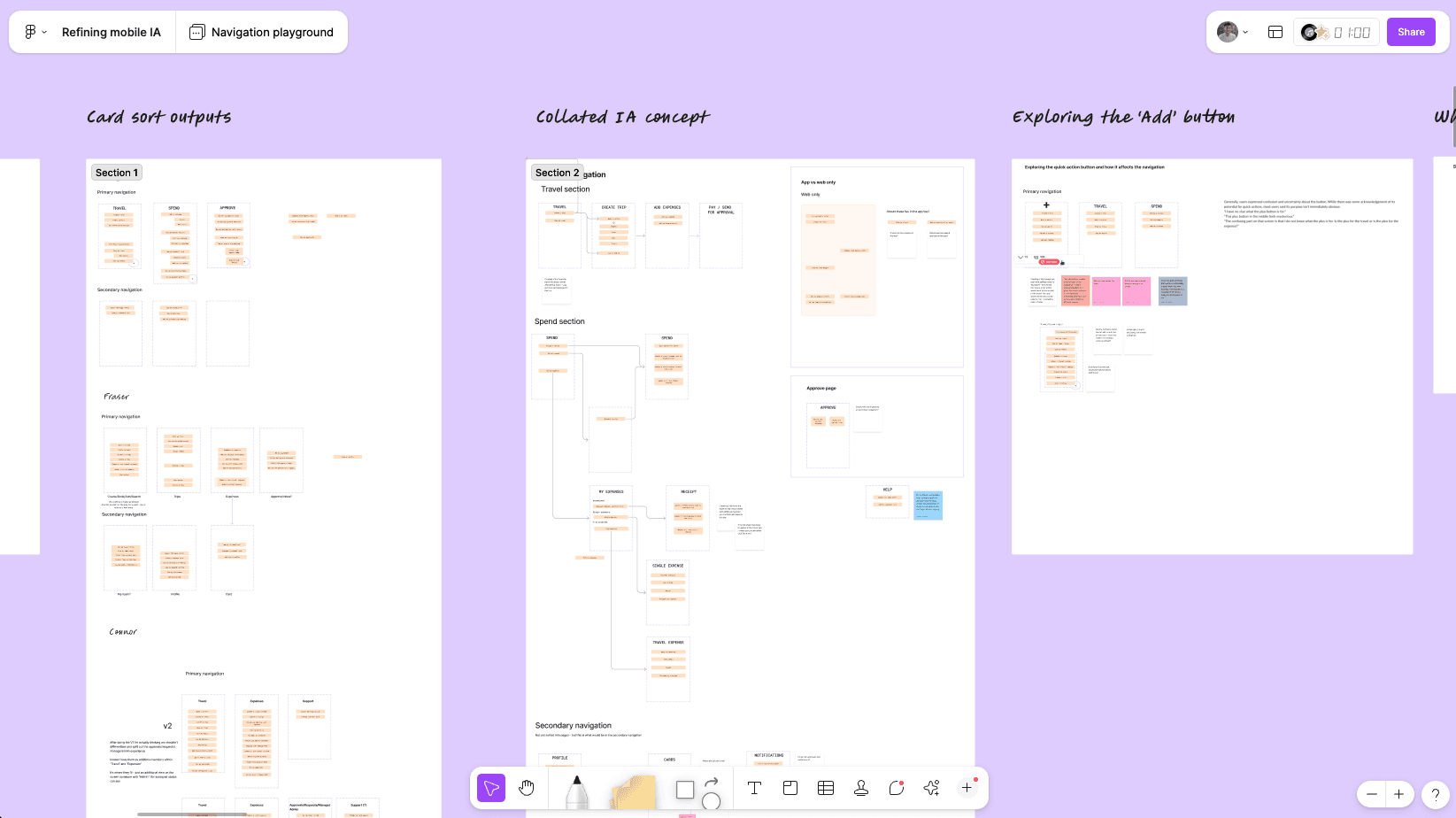Click the 'Spend section' label
Viewport: 1456px width, 818px height.
tap(559, 321)
